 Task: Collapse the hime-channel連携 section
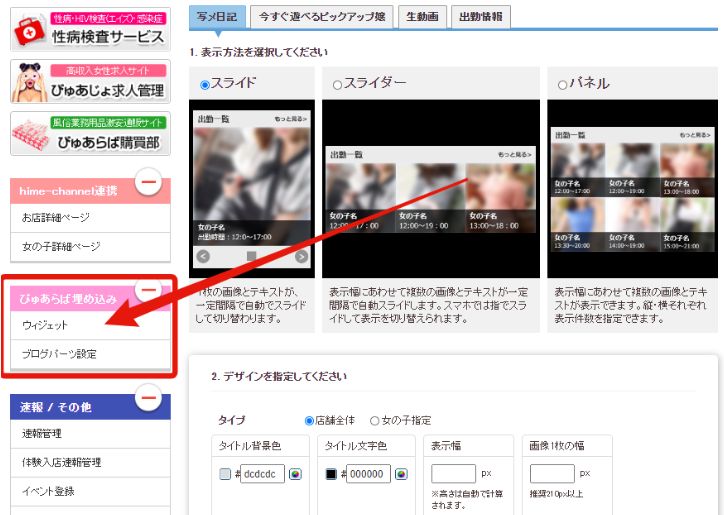pos(148,182)
